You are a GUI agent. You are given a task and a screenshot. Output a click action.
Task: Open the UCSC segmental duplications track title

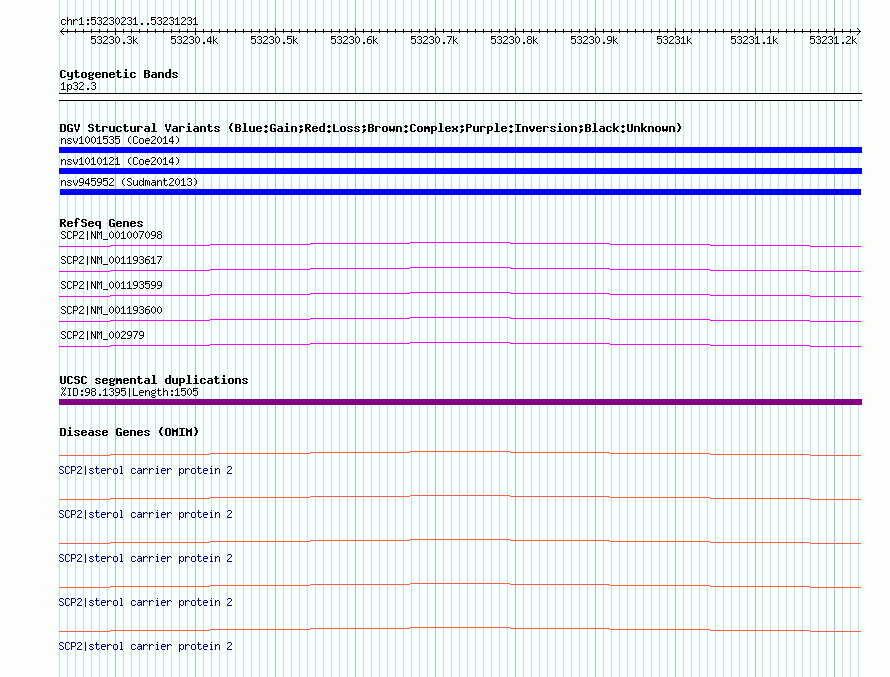(x=154, y=380)
